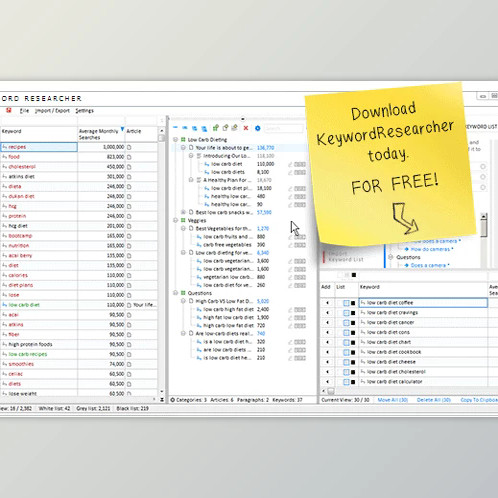Open the Settings menu
The width and height of the screenshot is (498, 498).
click(84, 111)
